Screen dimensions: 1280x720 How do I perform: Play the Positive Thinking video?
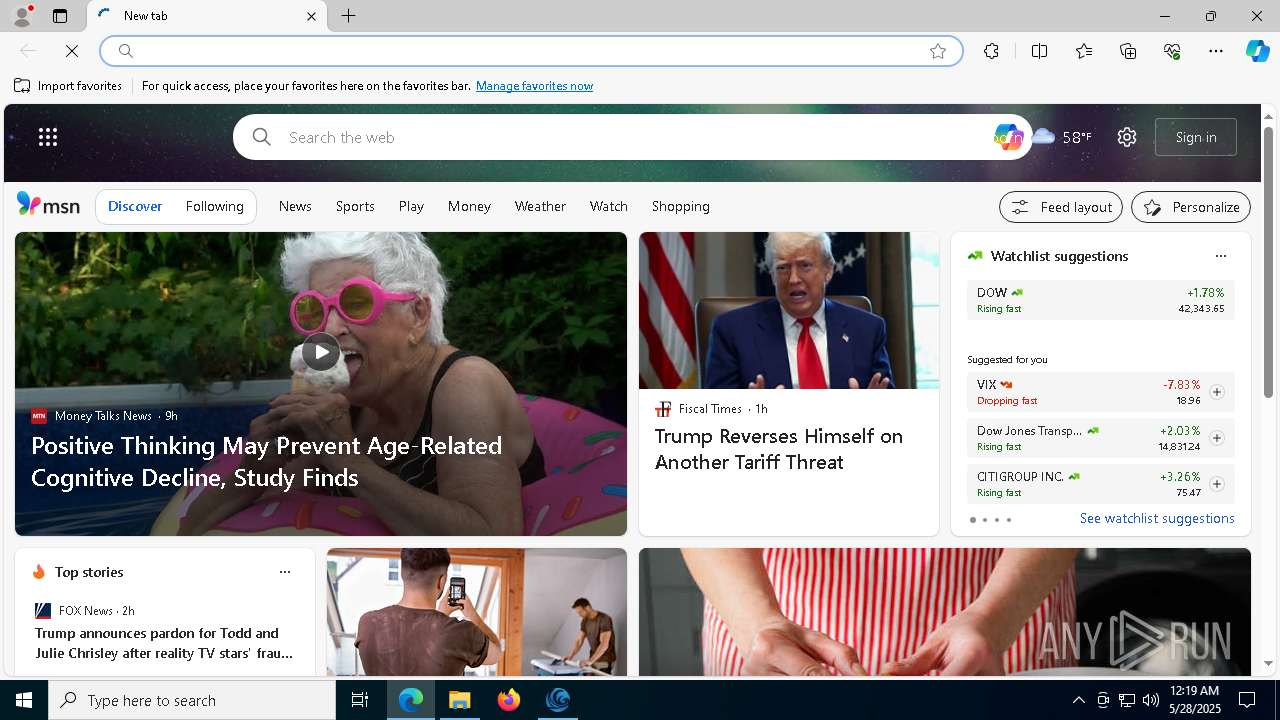(x=320, y=352)
